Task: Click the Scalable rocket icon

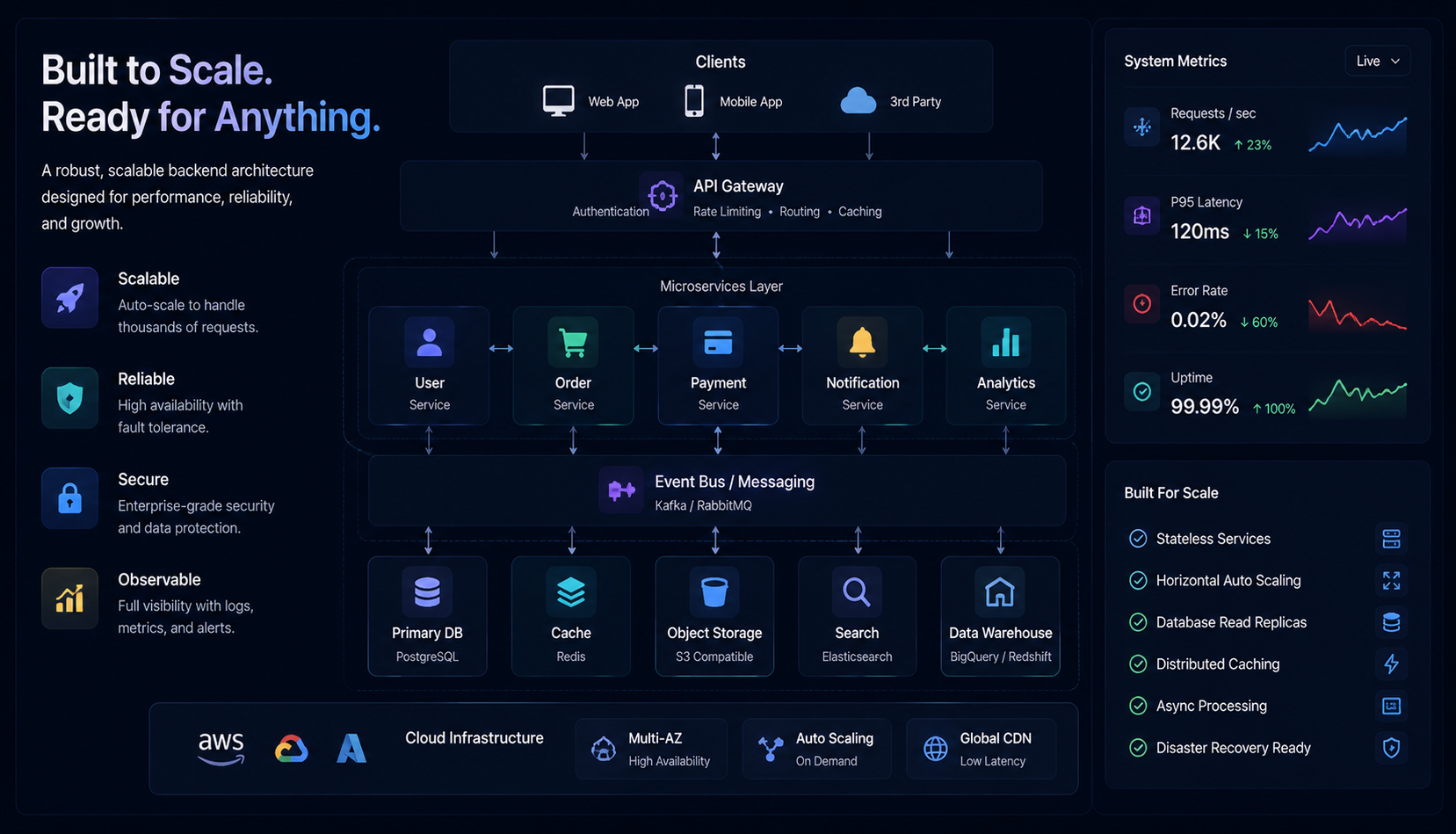Action: pyautogui.click(x=69, y=297)
